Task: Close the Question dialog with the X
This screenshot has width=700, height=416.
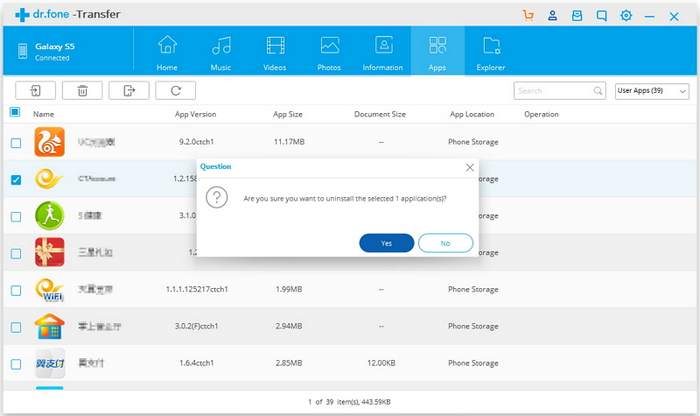Action: [x=470, y=167]
